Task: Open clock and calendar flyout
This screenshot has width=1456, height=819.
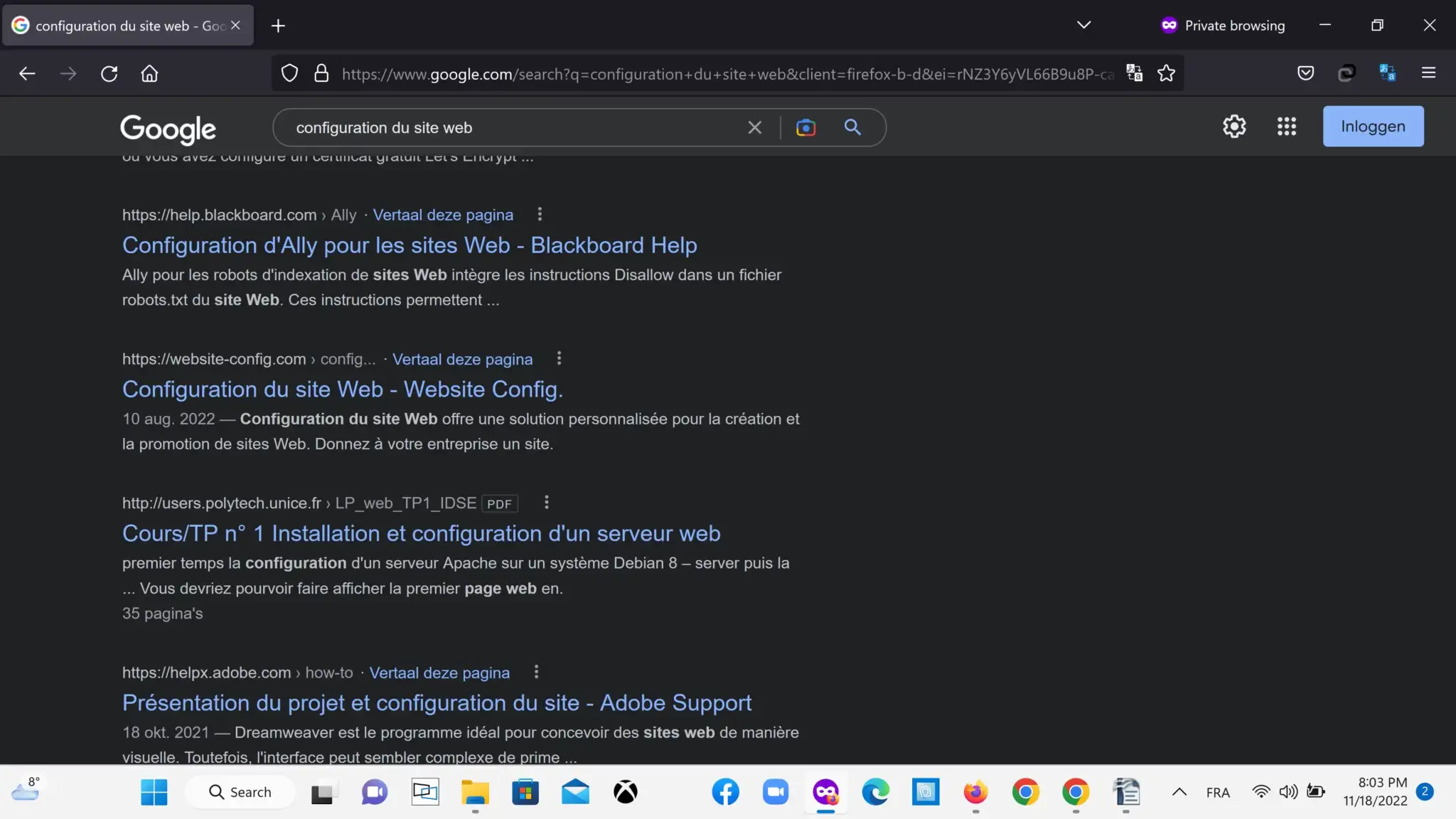Action: pyautogui.click(x=1375, y=791)
